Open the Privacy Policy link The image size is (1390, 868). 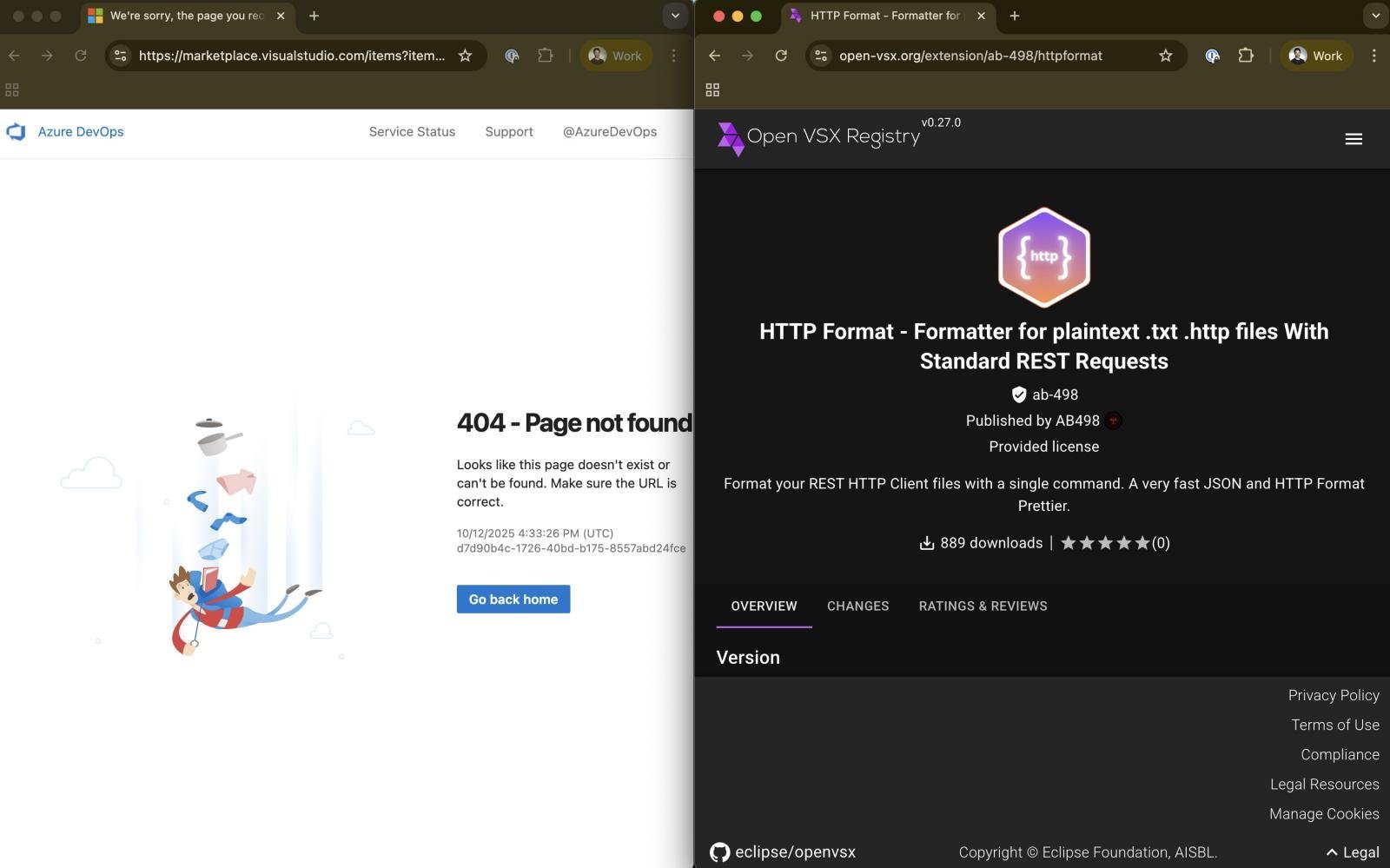(1333, 695)
